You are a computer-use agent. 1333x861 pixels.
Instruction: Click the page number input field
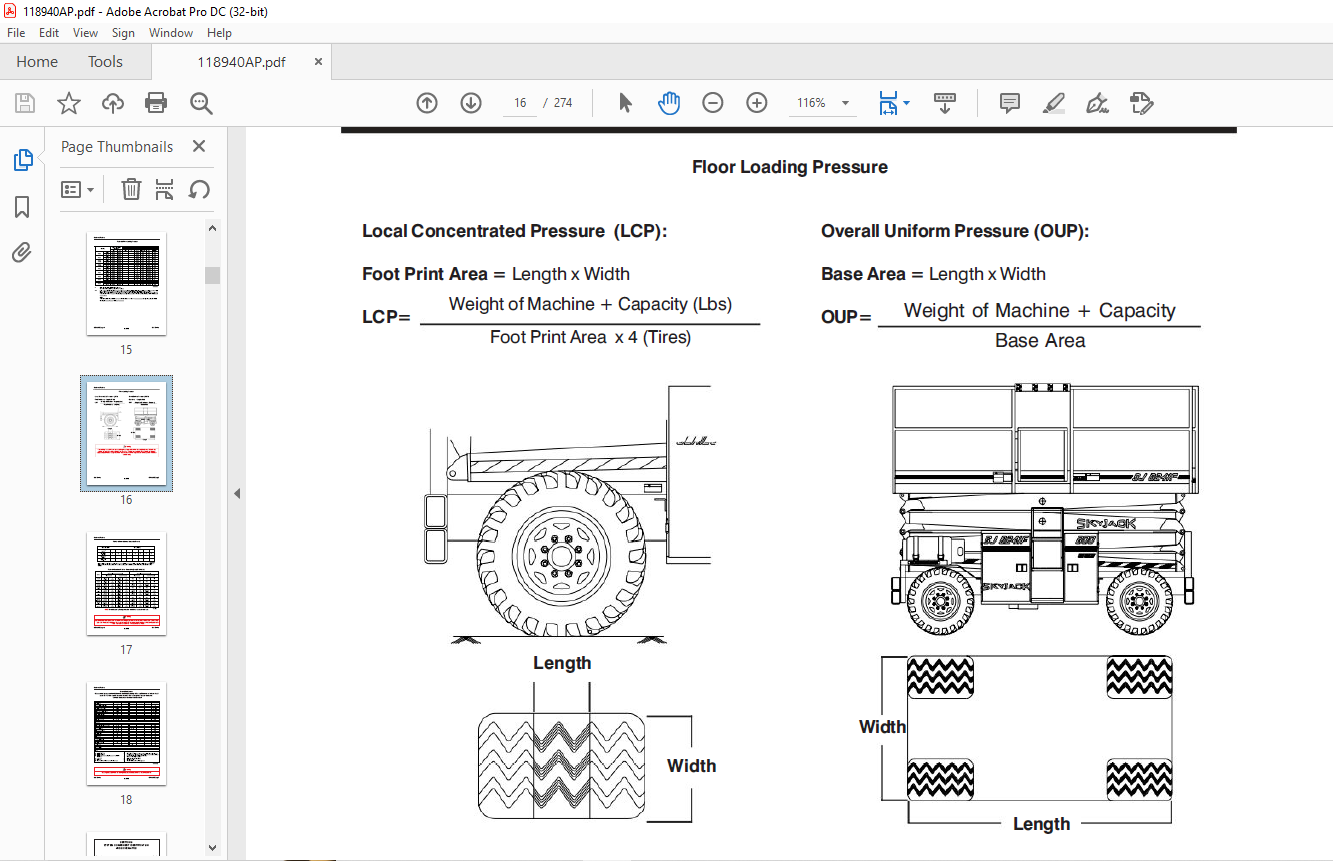tap(520, 103)
